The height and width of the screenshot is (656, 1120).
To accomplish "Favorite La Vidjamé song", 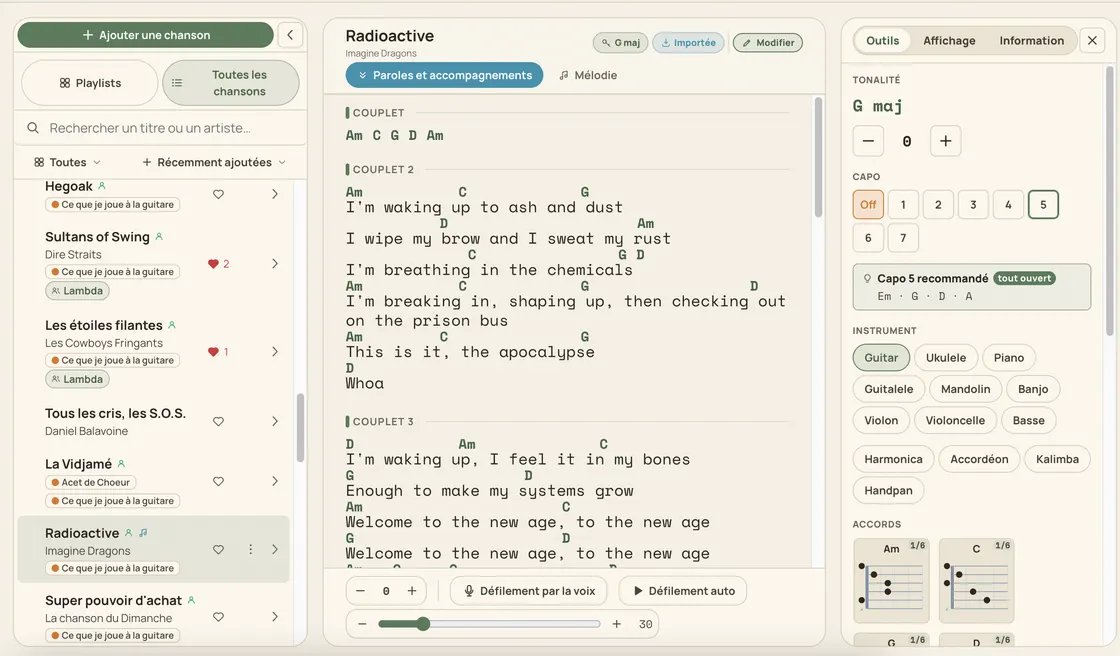I will click(219, 482).
